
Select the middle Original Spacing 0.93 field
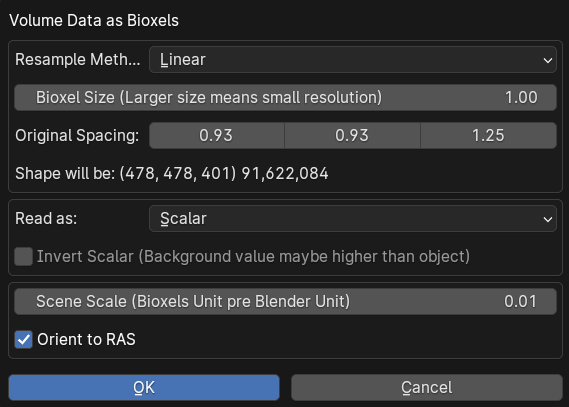click(352, 135)
